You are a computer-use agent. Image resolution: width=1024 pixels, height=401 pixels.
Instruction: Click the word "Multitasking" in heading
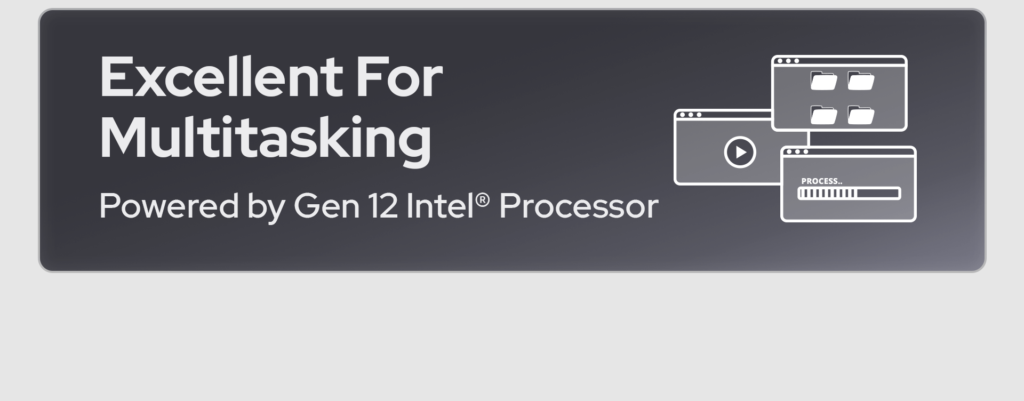pos(265,139)
